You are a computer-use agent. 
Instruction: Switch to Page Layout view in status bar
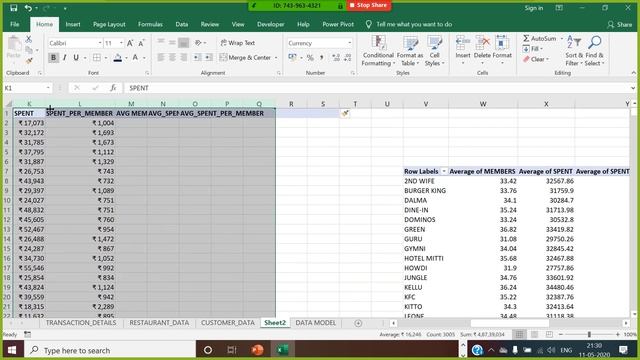click(x=534, y=334)
